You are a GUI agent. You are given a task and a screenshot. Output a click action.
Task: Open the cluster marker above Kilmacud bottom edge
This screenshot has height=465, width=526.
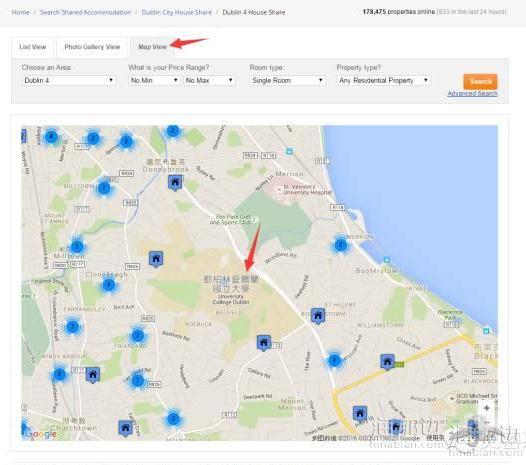(x=173, y=419)
